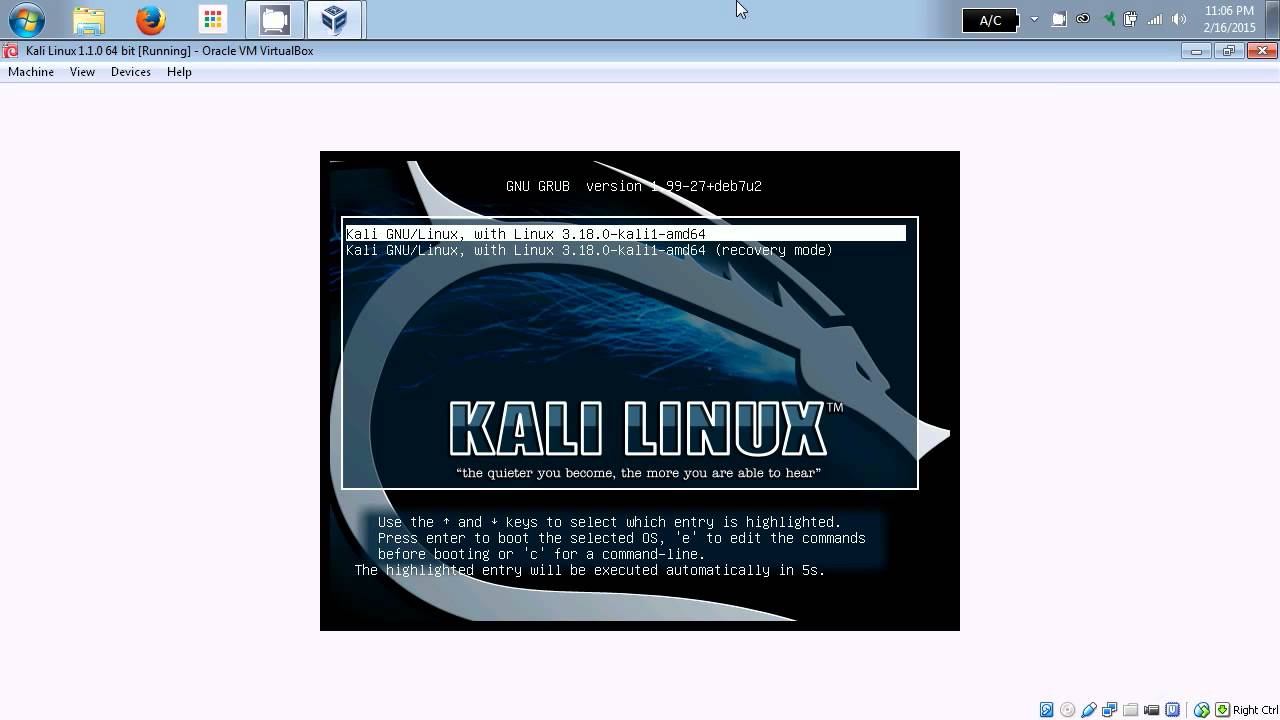Click the A/C battery indicator in tray
1280x720 pixels.
[990, 20]
